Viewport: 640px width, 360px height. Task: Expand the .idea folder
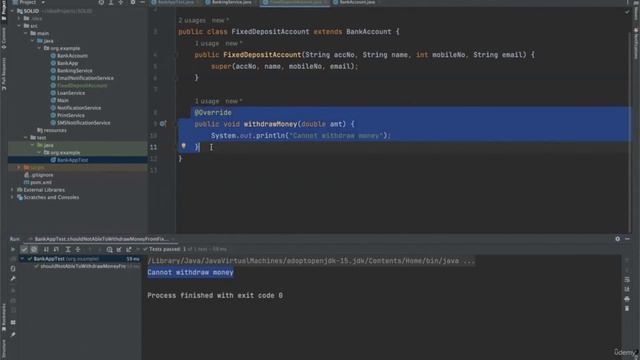pos(19,18)
